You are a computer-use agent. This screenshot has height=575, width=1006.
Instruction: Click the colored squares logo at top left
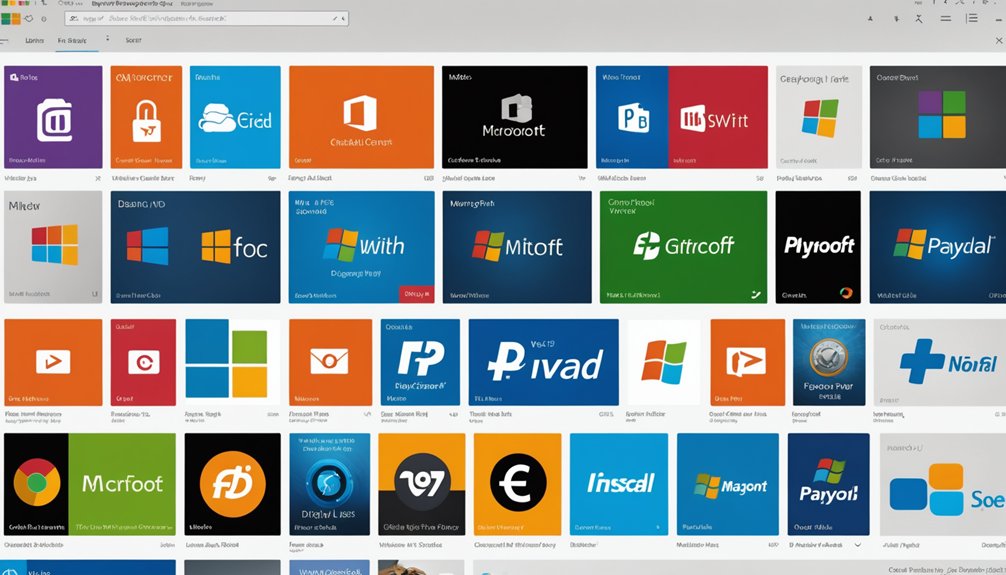[10, 19]
